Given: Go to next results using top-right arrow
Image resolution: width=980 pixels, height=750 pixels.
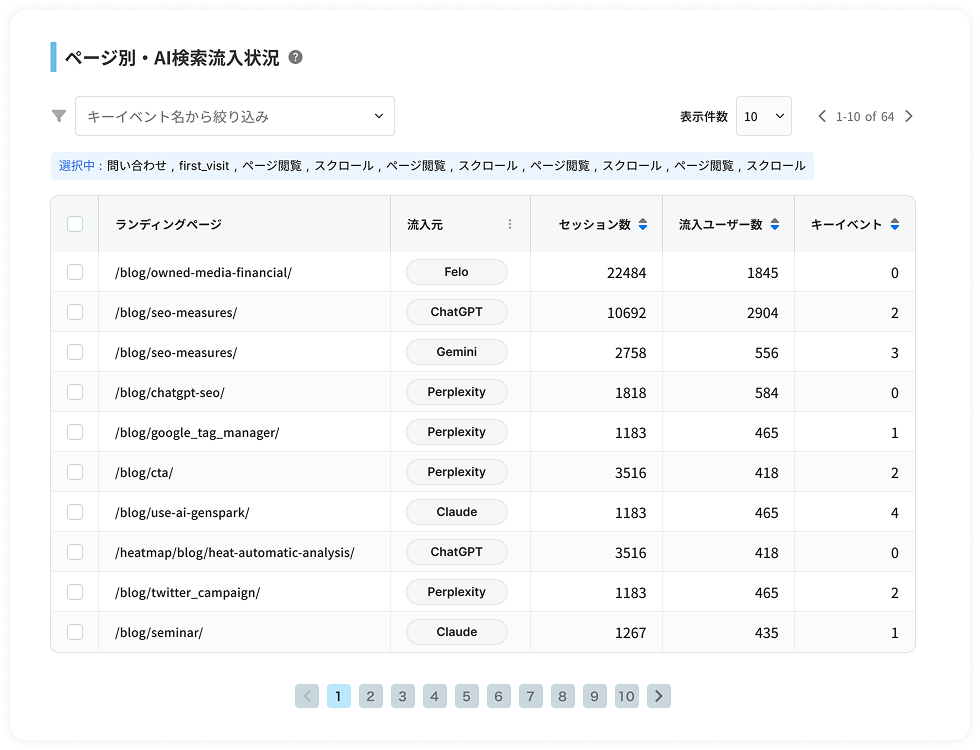Looking at the screenshot, I should point(909,116).
